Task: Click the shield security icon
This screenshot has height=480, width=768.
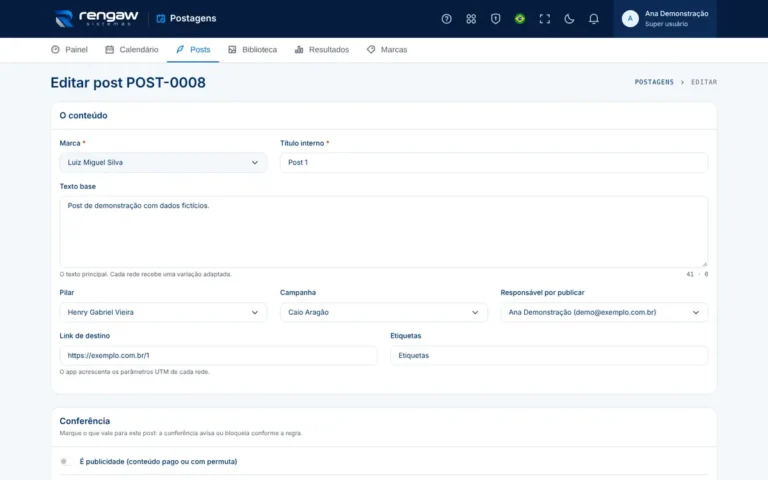Action: tap(495, 19)
